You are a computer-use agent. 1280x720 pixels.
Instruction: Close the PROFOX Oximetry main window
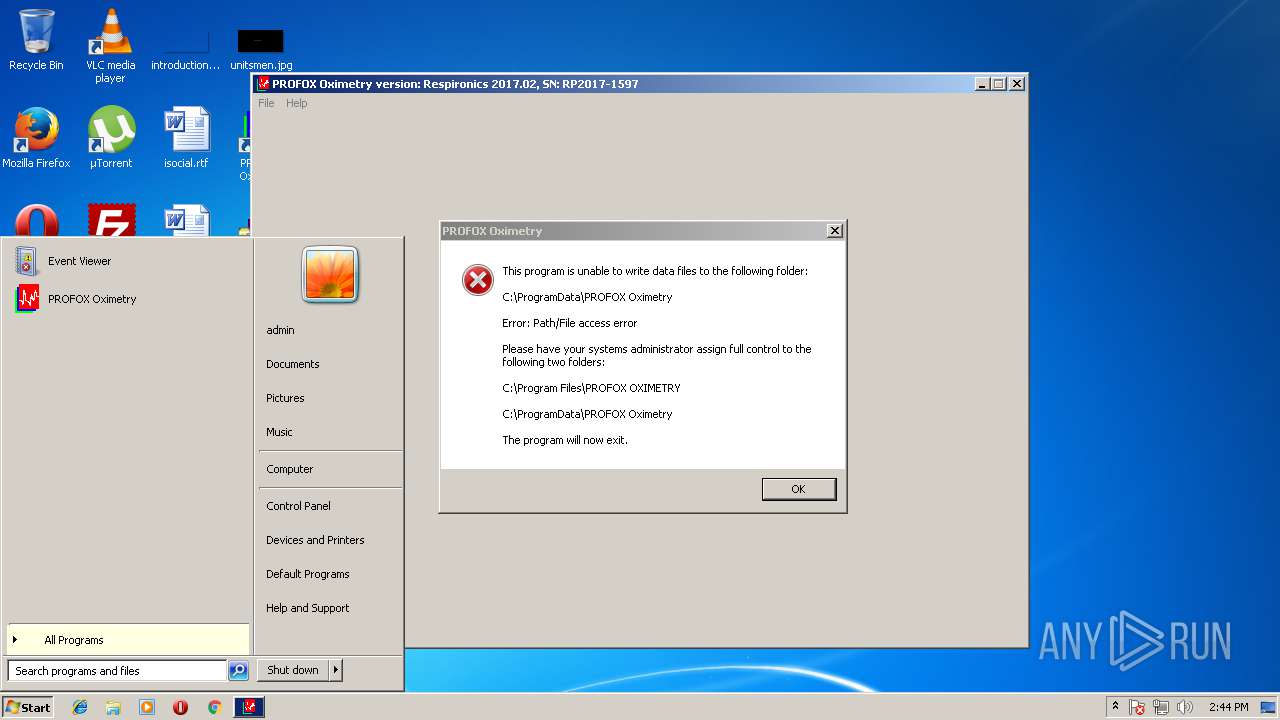point(1017,84)
